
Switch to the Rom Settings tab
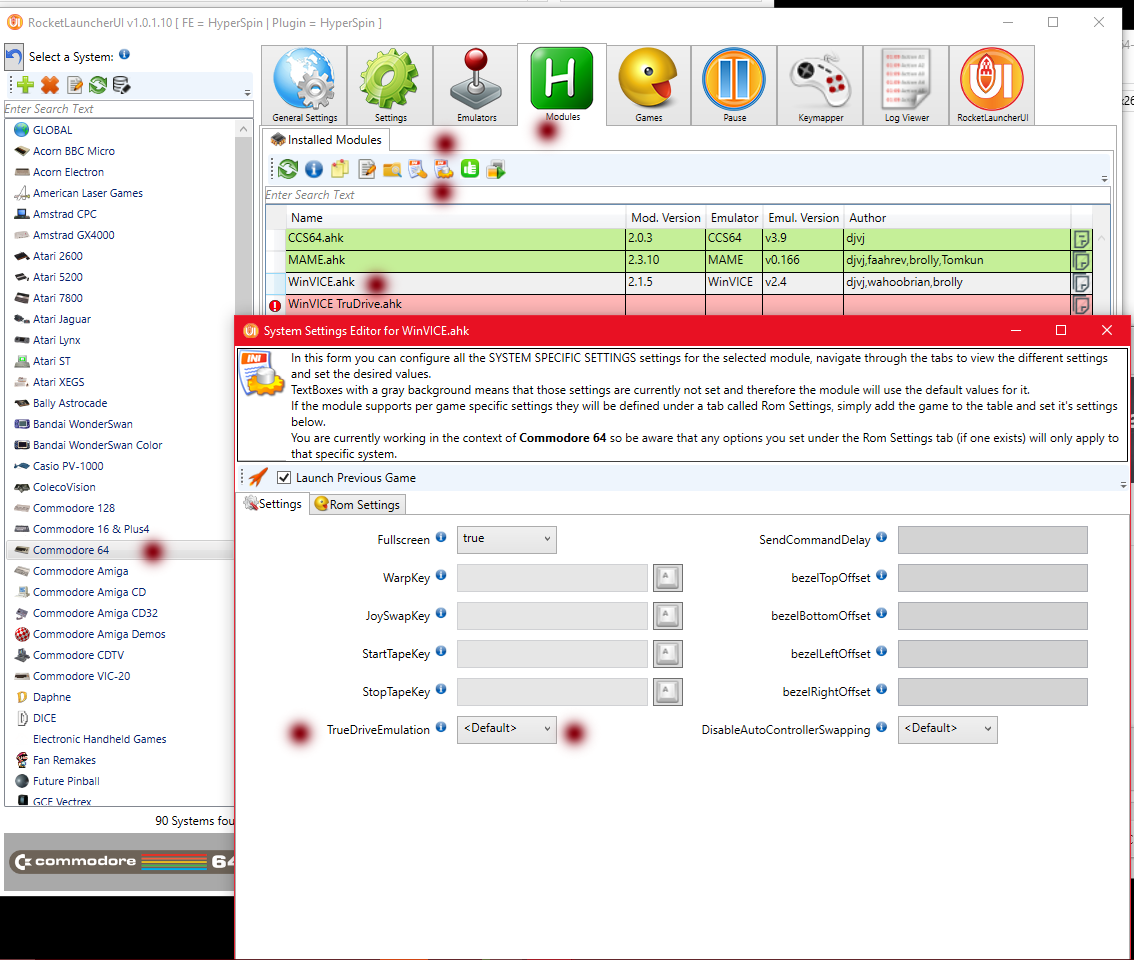[x=357, y=505]
